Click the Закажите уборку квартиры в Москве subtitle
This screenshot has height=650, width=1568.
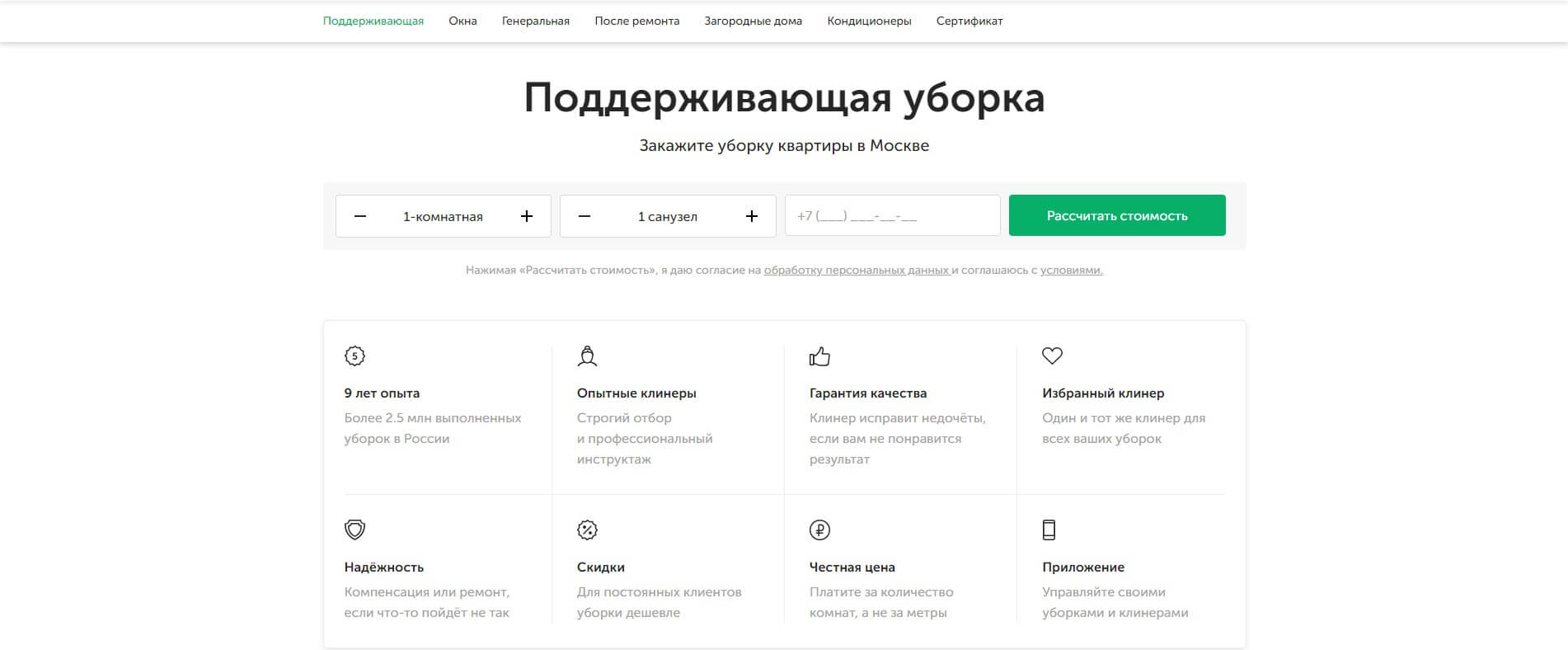coord(784,145)
